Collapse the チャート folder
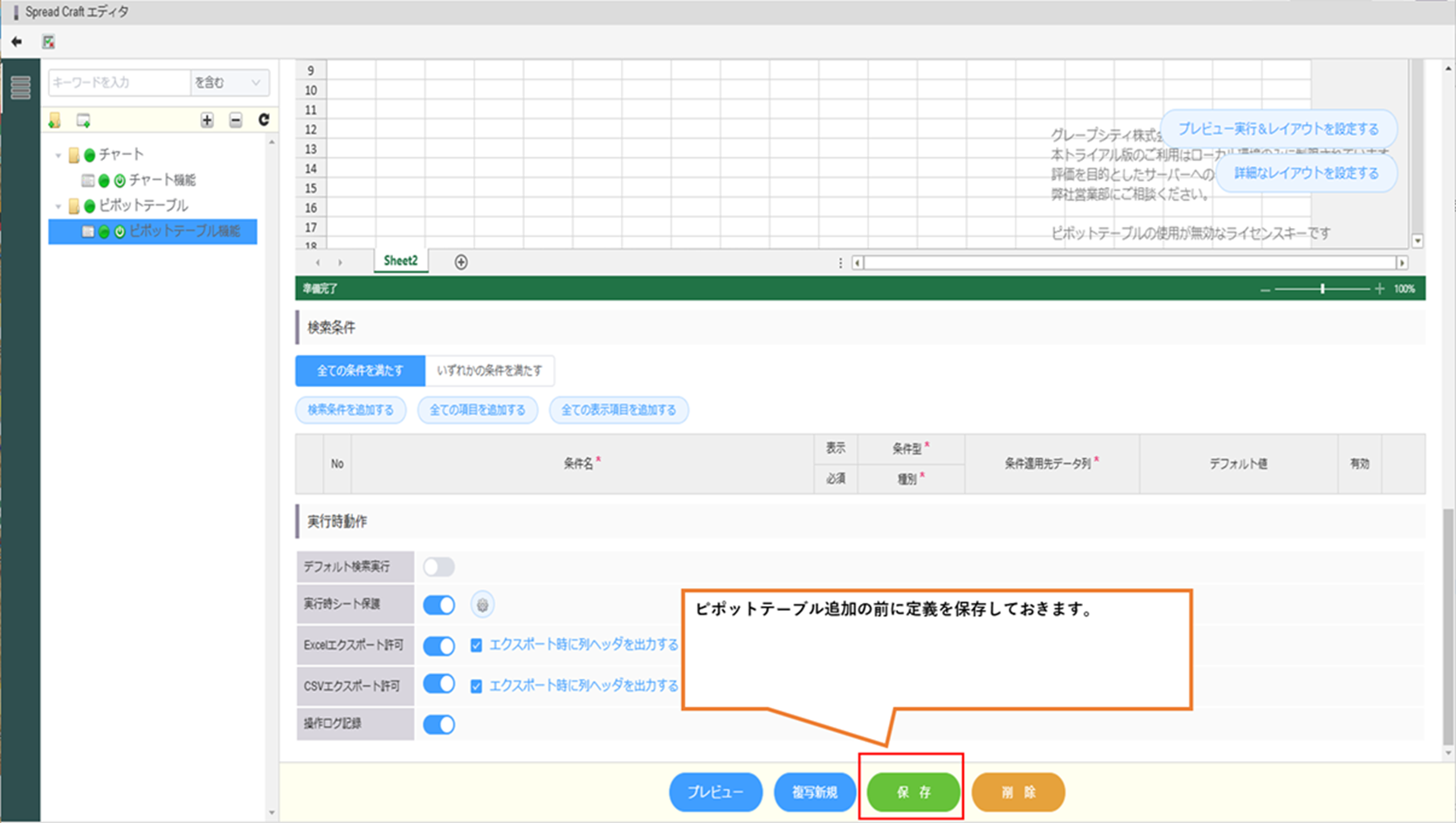Screen dimensions: 1456x823 coord(59,156)
